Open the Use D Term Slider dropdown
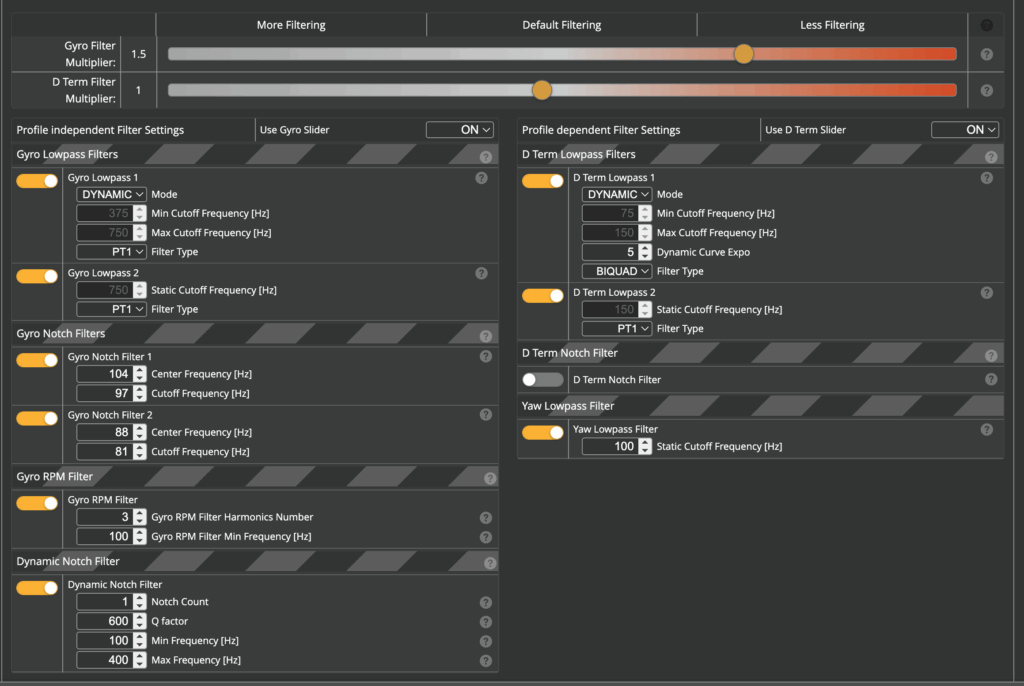Viewport: 1024px width, 686px height. pyautogui.click(x=965, y=129)
